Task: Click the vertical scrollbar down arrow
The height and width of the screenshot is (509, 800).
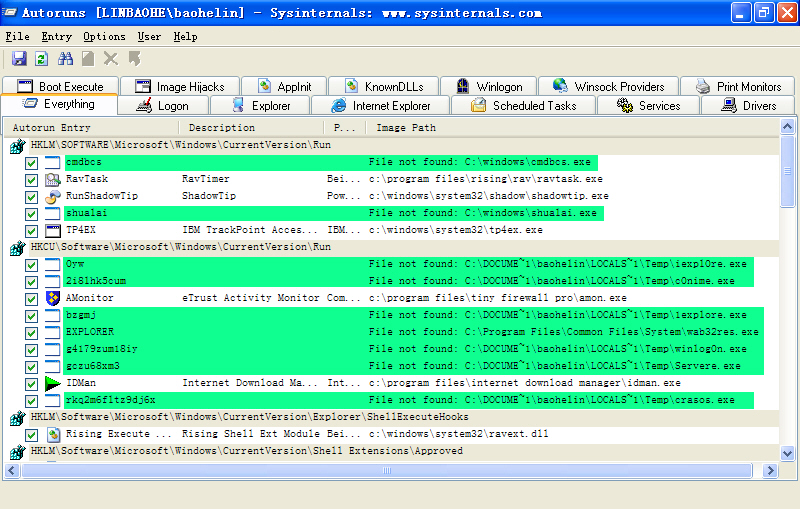Action: click(788, 453)
